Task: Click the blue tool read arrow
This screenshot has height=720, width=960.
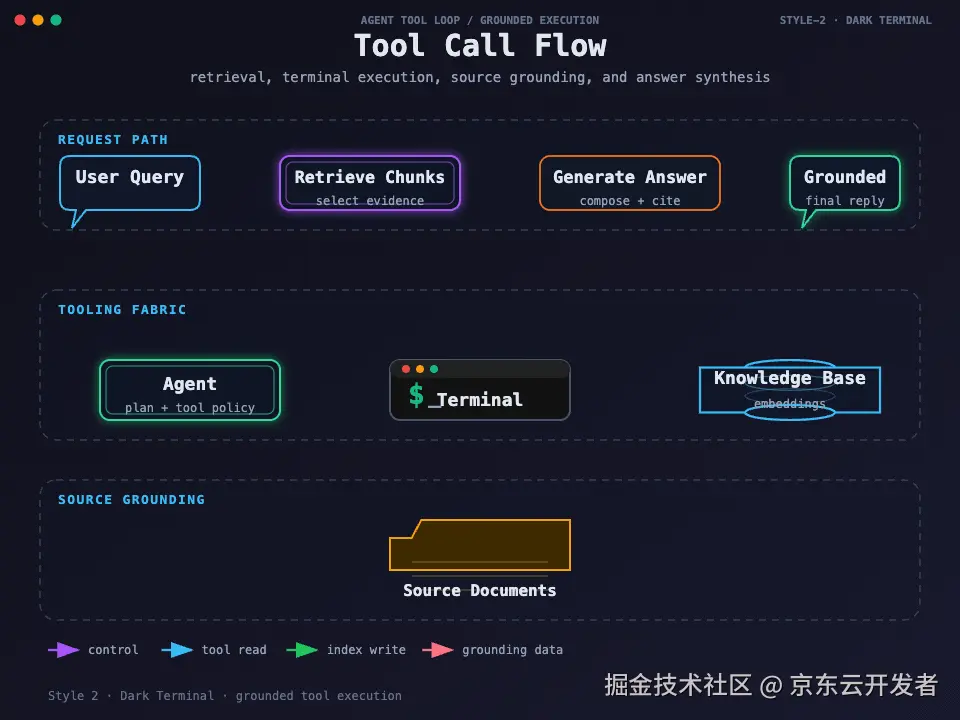Action: tap(177, 650)
